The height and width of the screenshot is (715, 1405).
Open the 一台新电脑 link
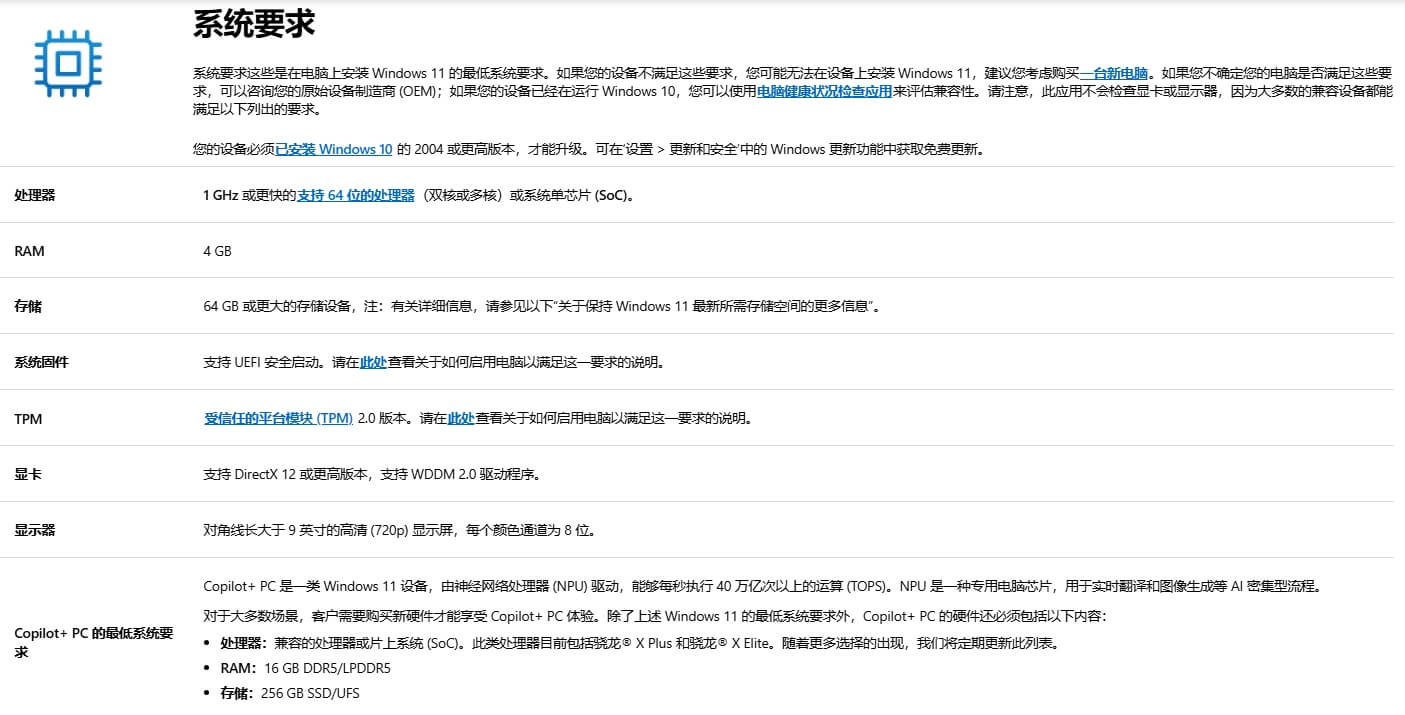1113,73
